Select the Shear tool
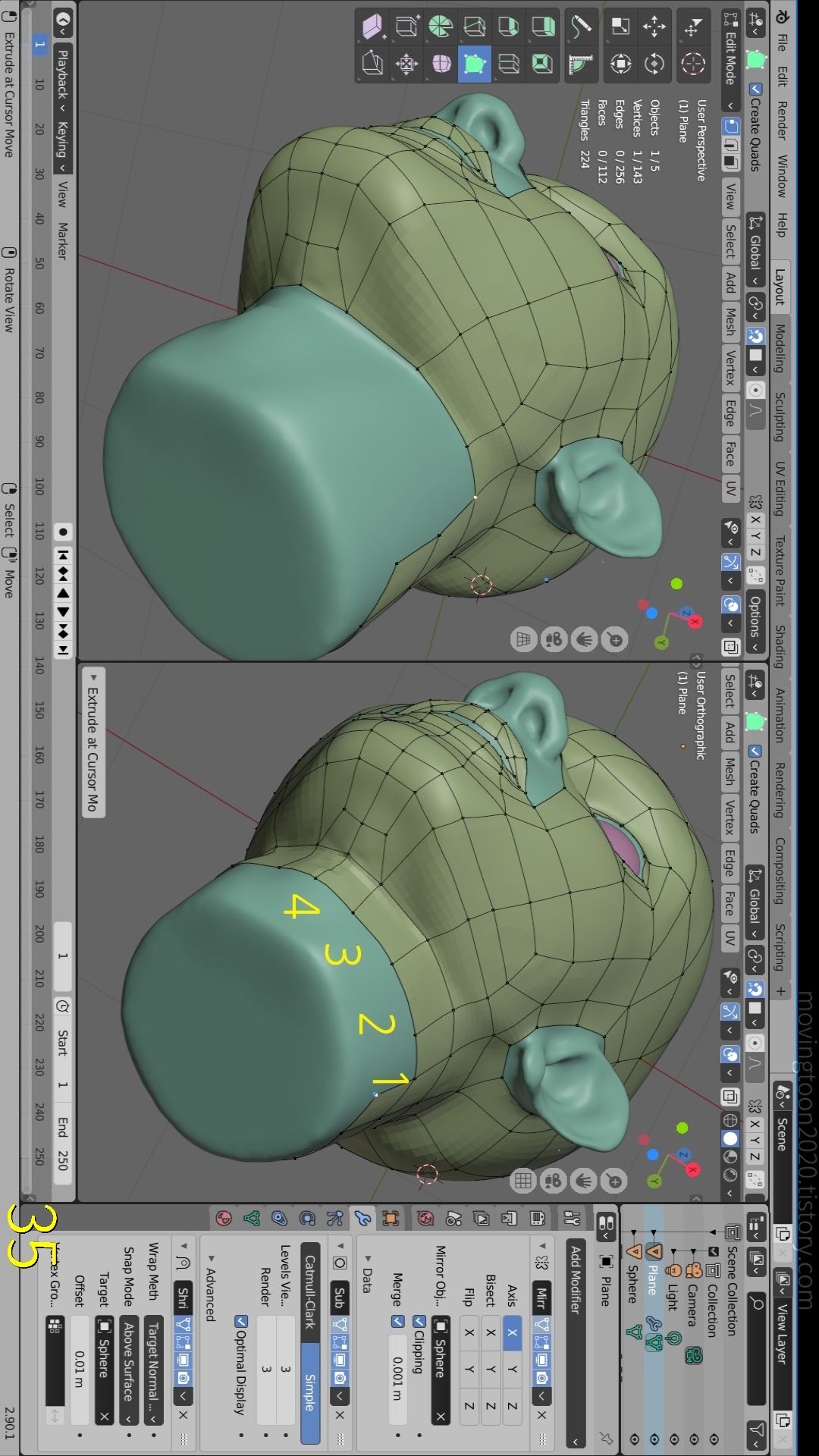This screenshot has width=819, height=1456. [x=372, y=27]
